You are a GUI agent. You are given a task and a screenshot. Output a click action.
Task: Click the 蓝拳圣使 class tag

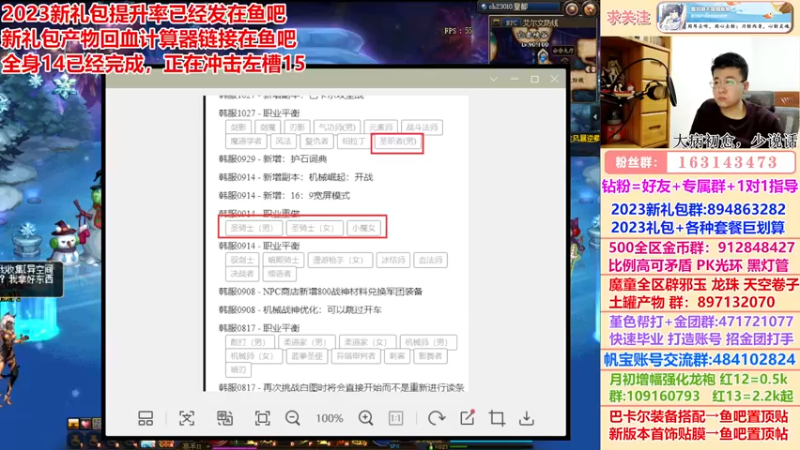coord(306,356)
